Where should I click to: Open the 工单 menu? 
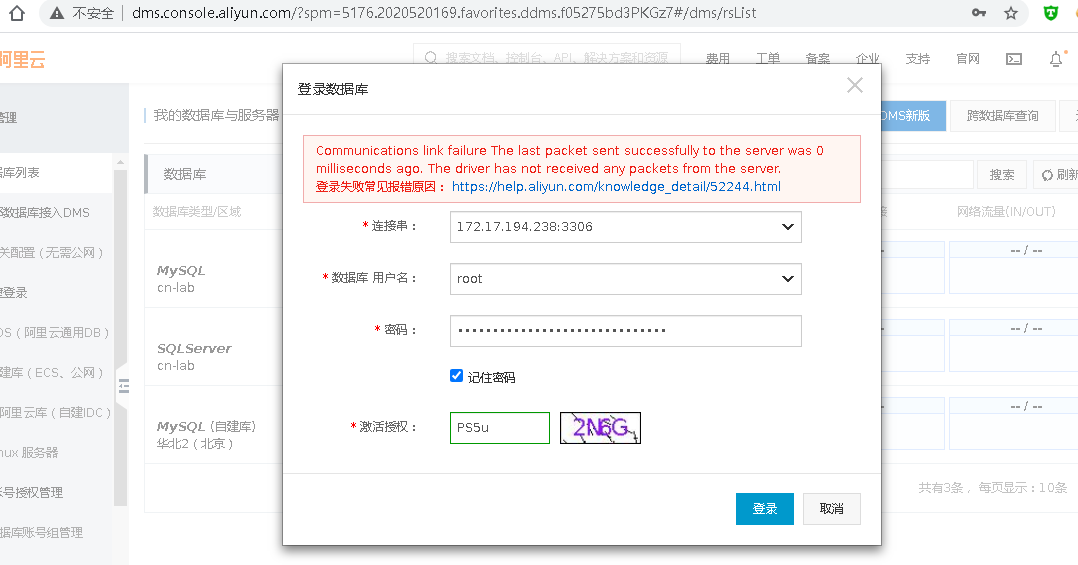pyautogui.click(x=768, y=58)
